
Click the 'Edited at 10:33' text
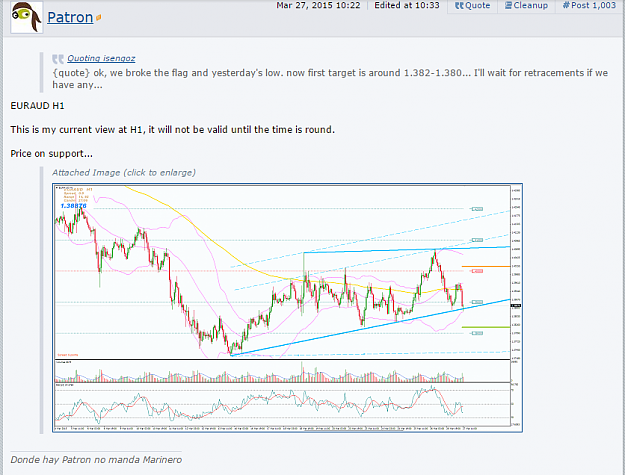click(407, 6)
